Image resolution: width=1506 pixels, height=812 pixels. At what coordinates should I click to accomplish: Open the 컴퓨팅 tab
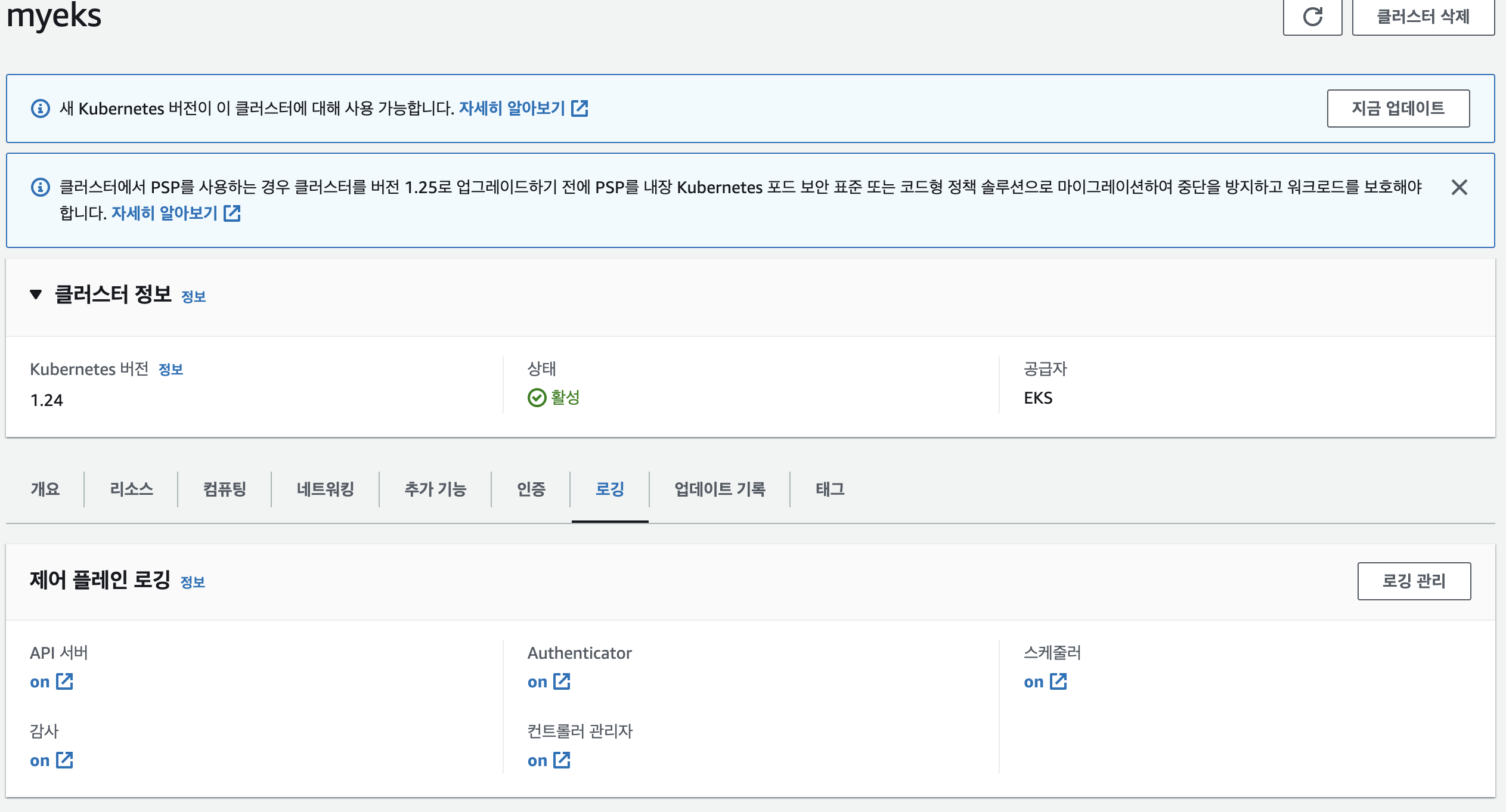pos(225,489)
